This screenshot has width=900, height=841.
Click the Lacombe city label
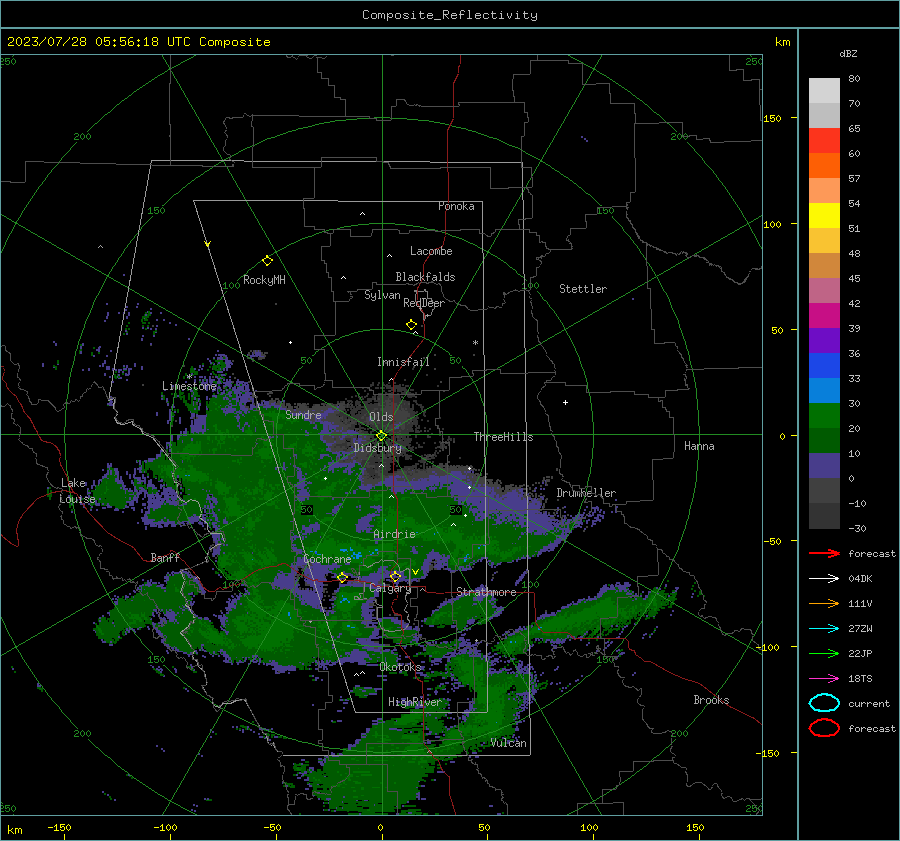tap(431, 251)
